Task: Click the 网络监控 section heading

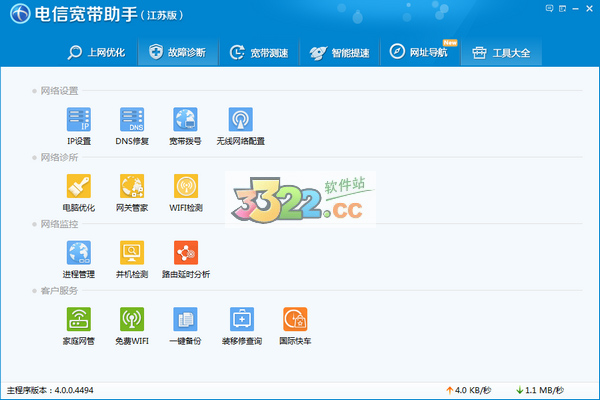Action: pos(59,224)
